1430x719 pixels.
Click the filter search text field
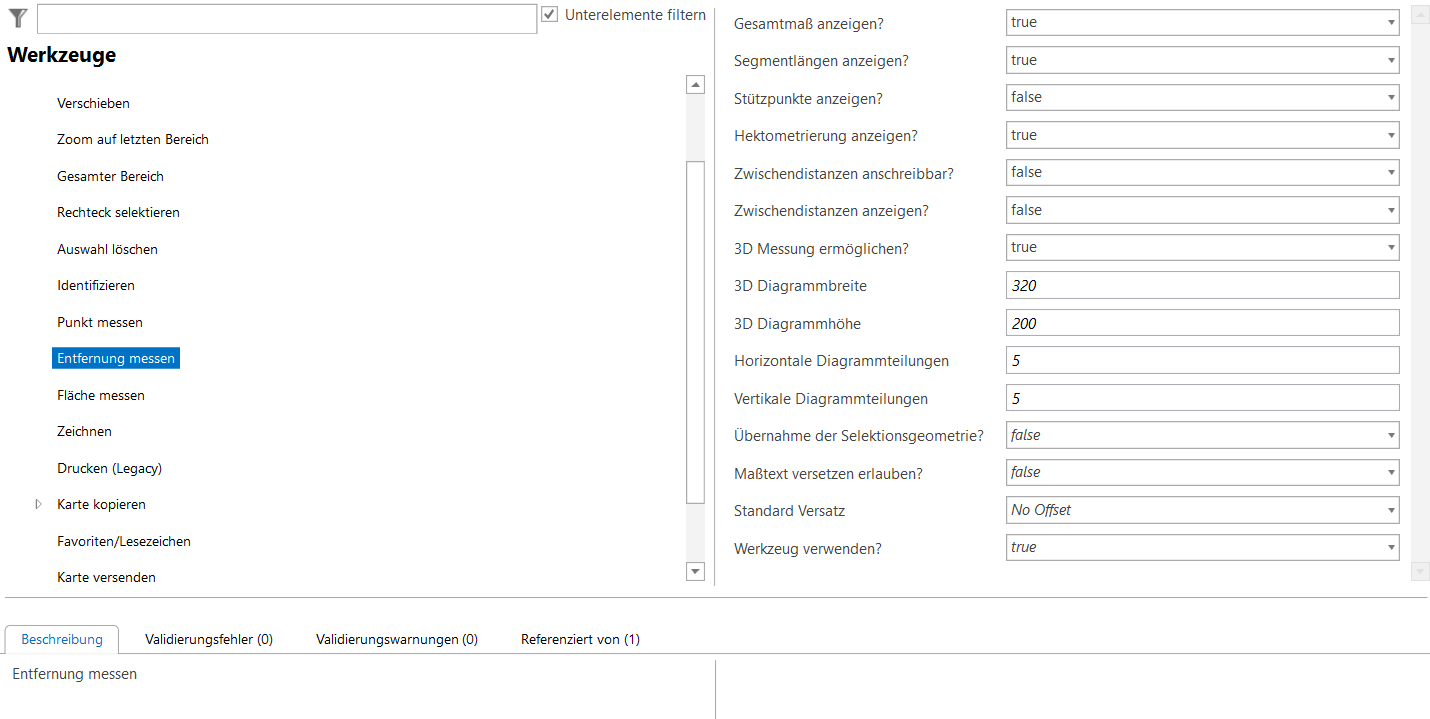(286, 18)
